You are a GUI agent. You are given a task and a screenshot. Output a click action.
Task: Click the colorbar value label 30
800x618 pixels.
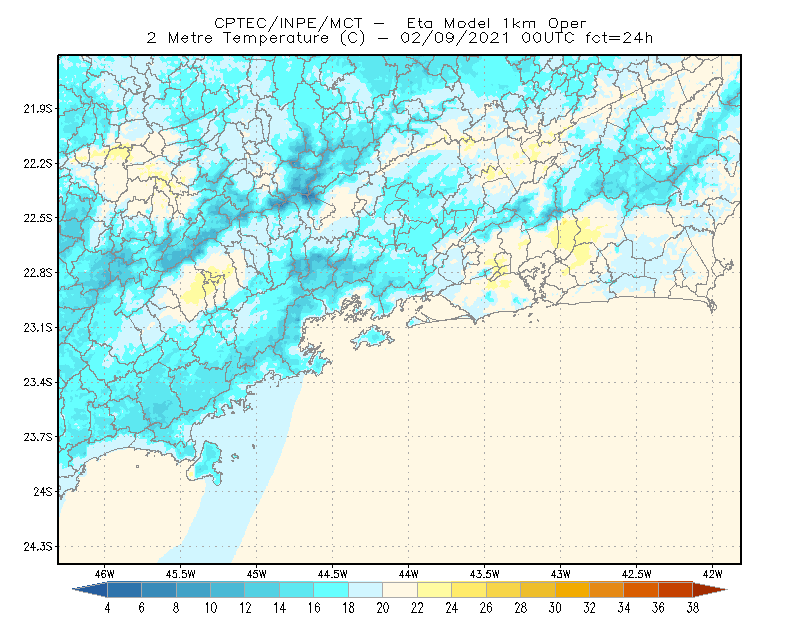[x=555, y=608]
